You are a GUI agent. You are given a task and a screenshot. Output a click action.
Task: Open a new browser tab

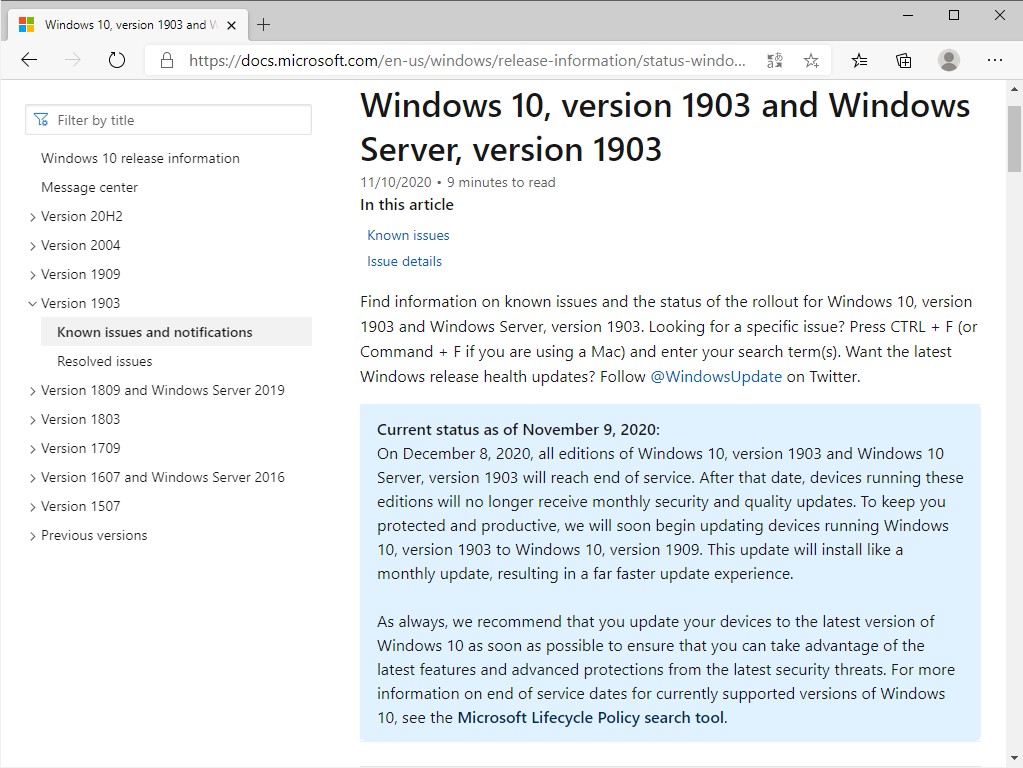[264, 25]
